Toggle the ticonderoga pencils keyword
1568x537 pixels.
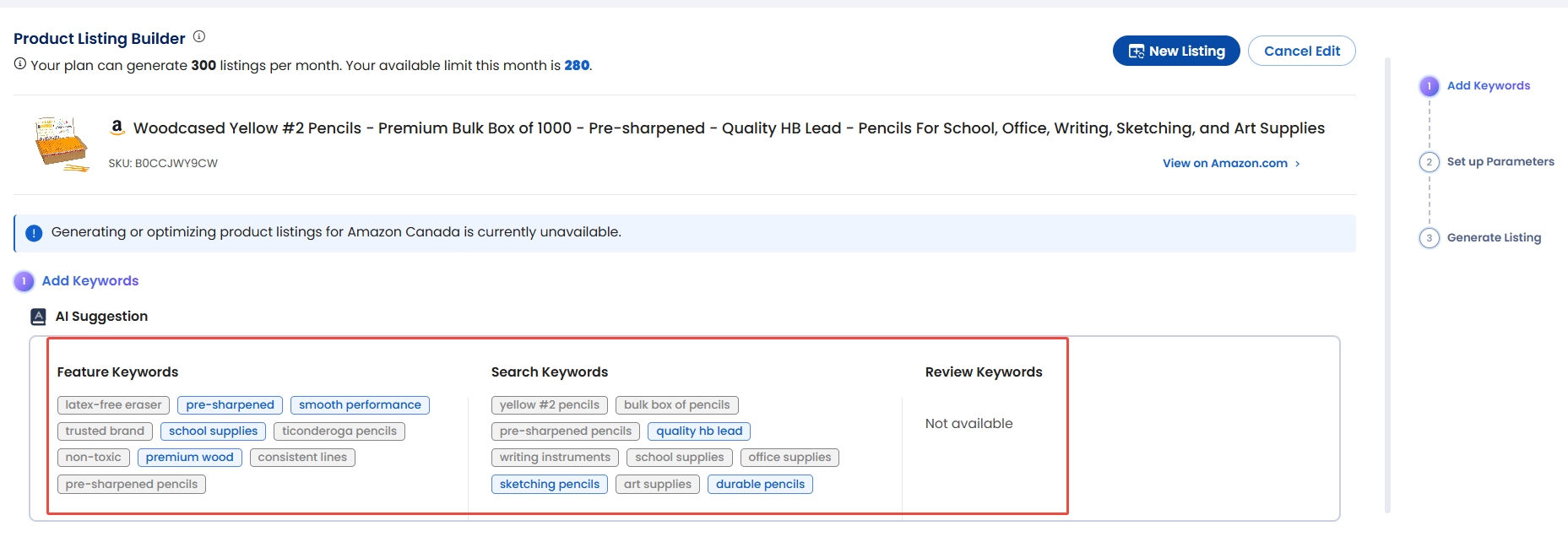[x=339, y=431]
